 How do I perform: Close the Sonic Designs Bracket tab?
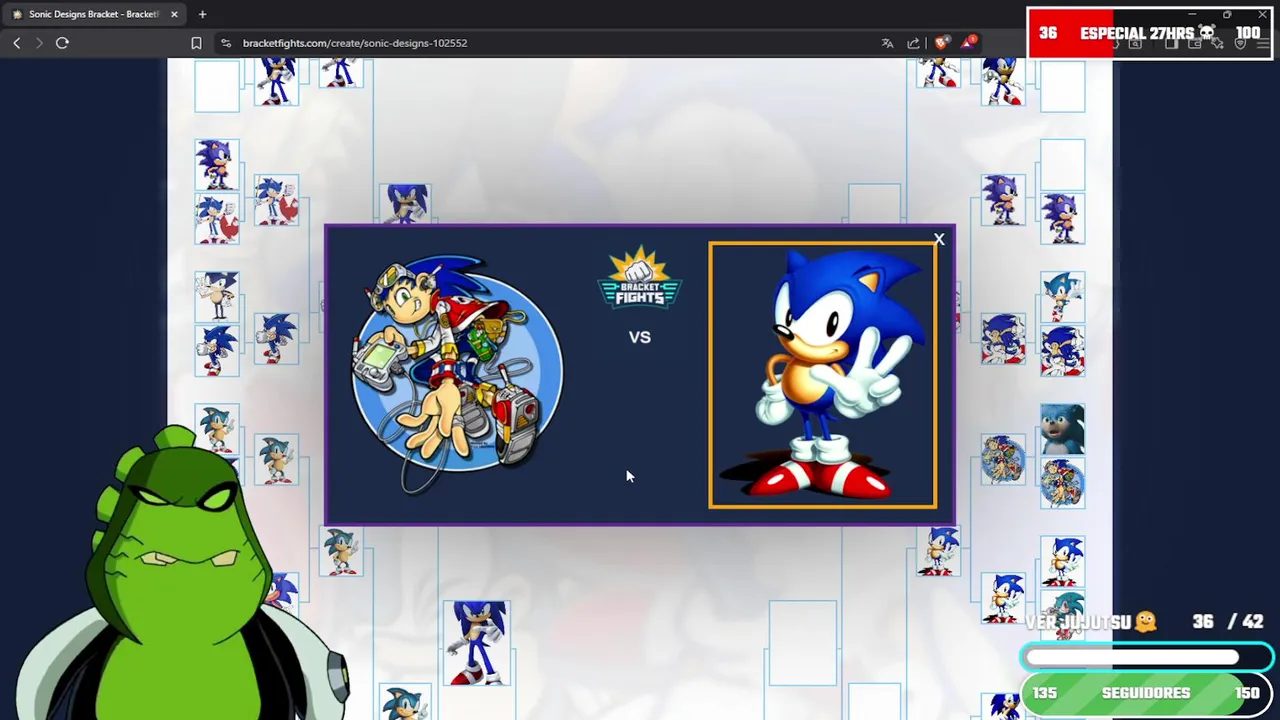coord(174,14)
